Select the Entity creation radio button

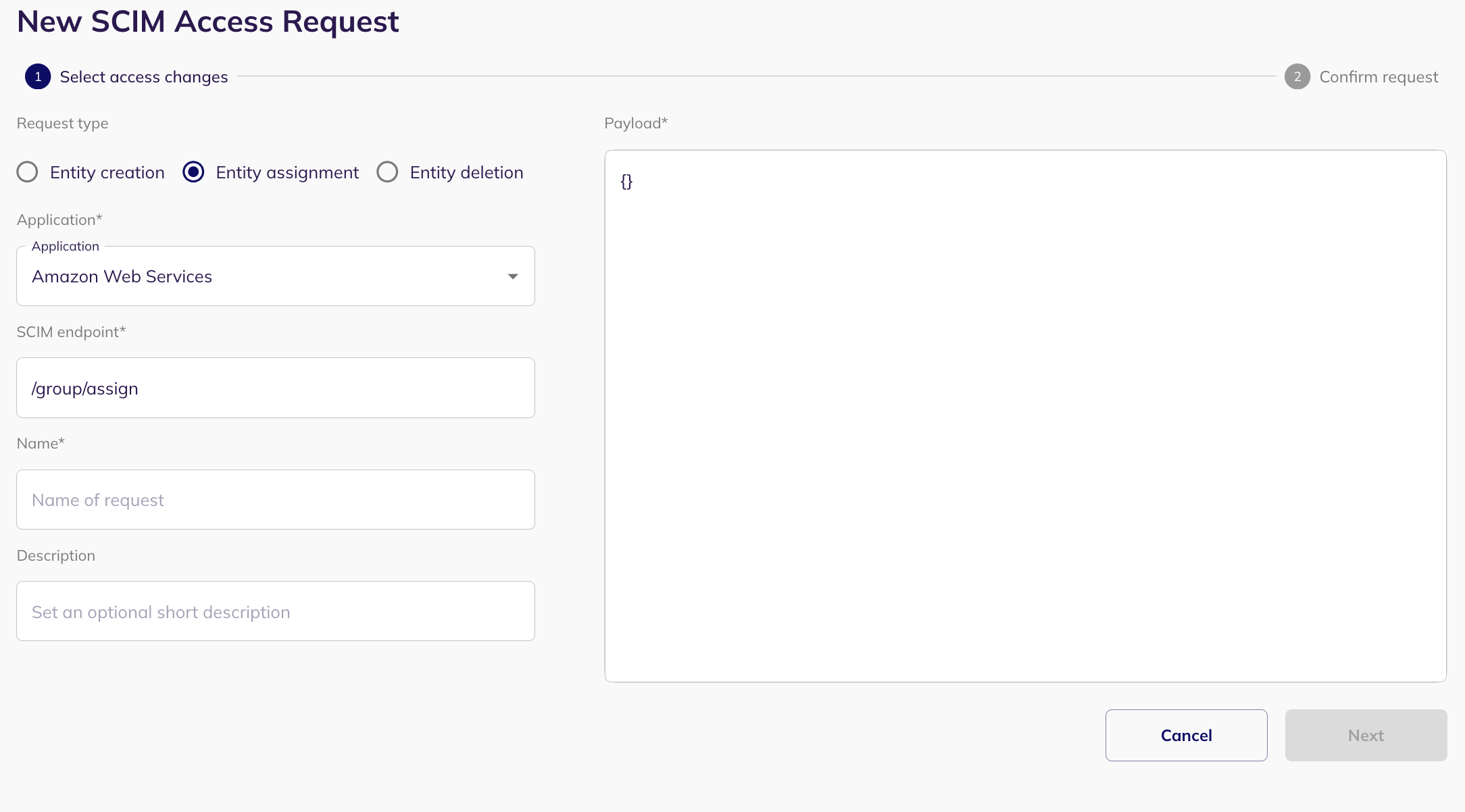(28, 172)
